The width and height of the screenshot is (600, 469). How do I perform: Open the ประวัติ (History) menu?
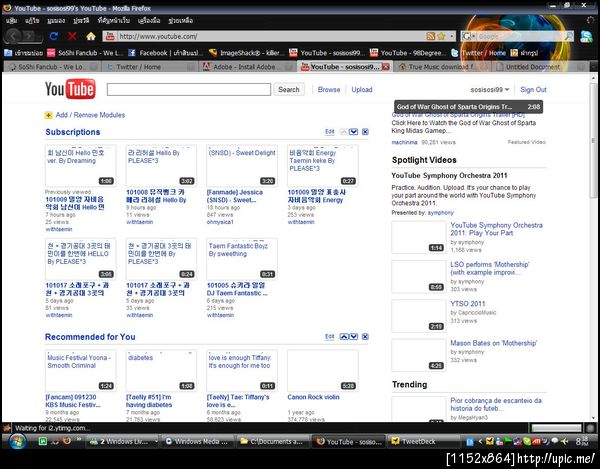point(81,20)
